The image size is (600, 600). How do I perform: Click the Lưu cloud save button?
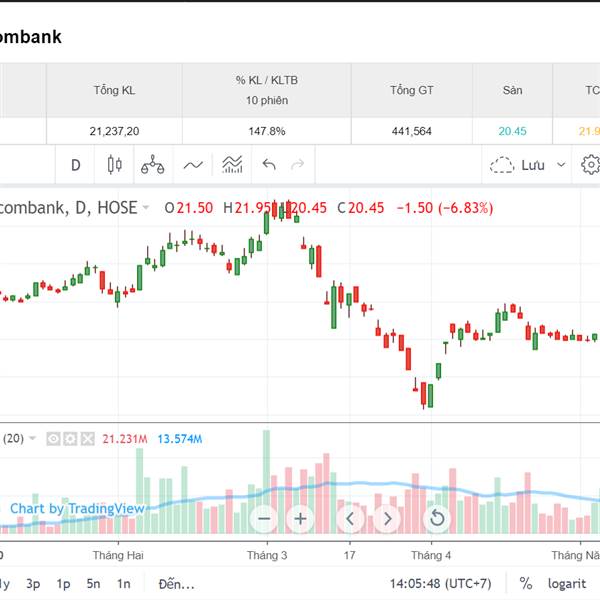(517, 165)
